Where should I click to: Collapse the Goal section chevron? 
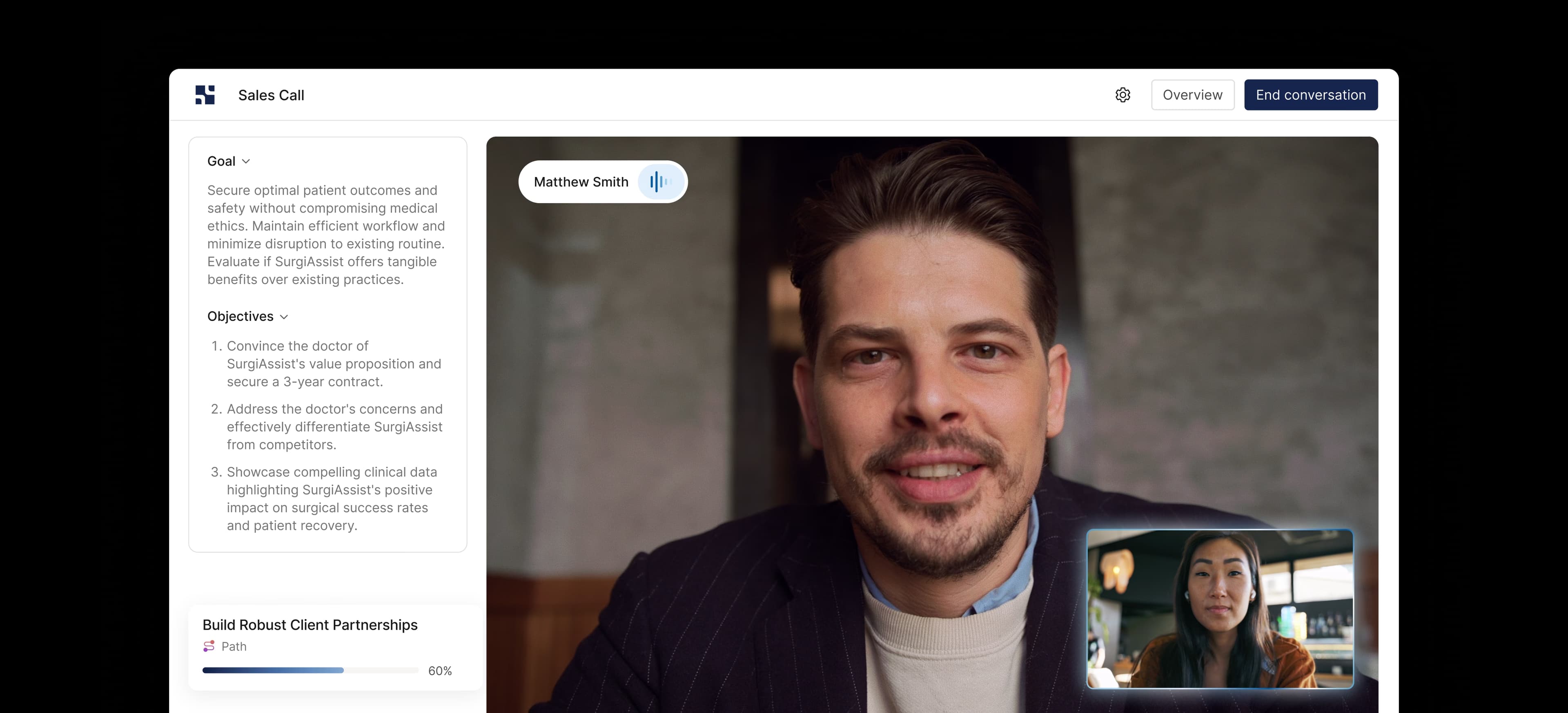pyautogui.click(x=246, y=161)
